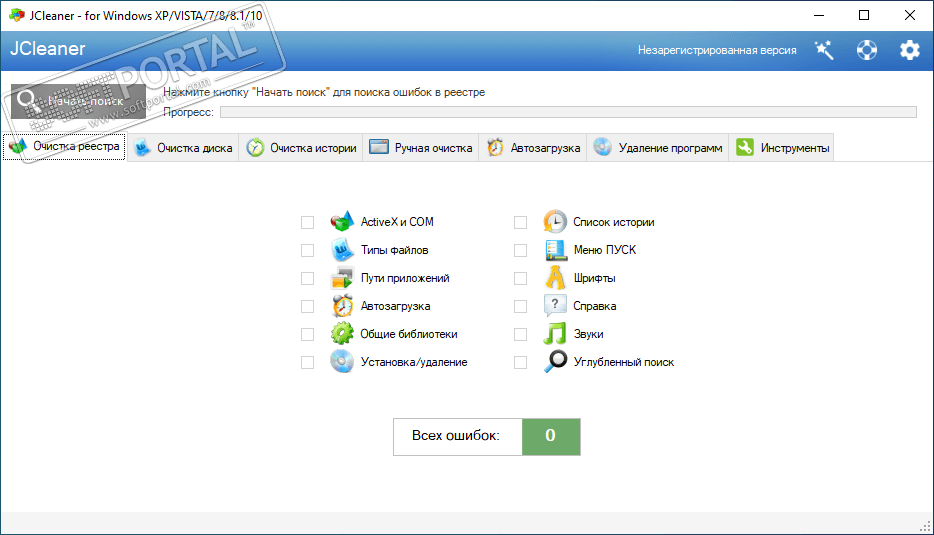Go to the Автозагрузка tab
Image resolution: width=934 pixels, height=535 pixels.
coord(533,148)
